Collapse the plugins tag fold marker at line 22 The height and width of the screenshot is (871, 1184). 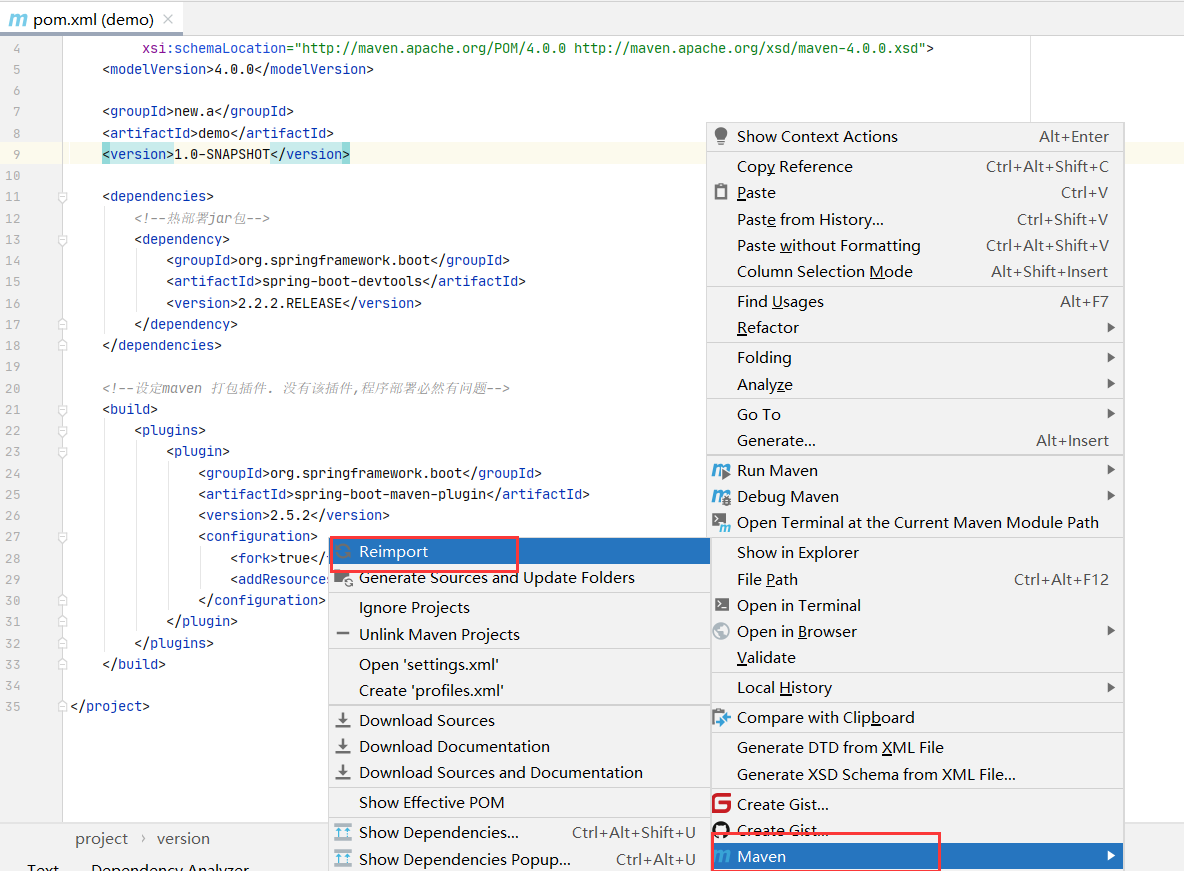[x=63, y=431]
